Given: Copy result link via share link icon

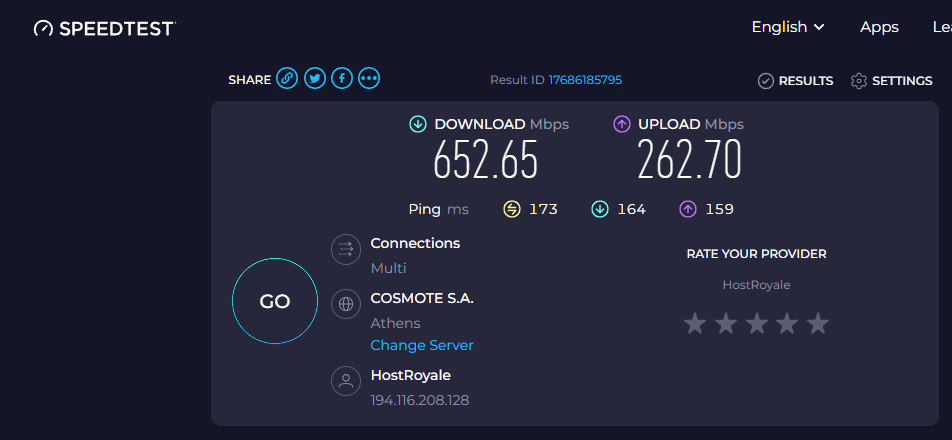Looking at the screenshot, I should (287, 78).
